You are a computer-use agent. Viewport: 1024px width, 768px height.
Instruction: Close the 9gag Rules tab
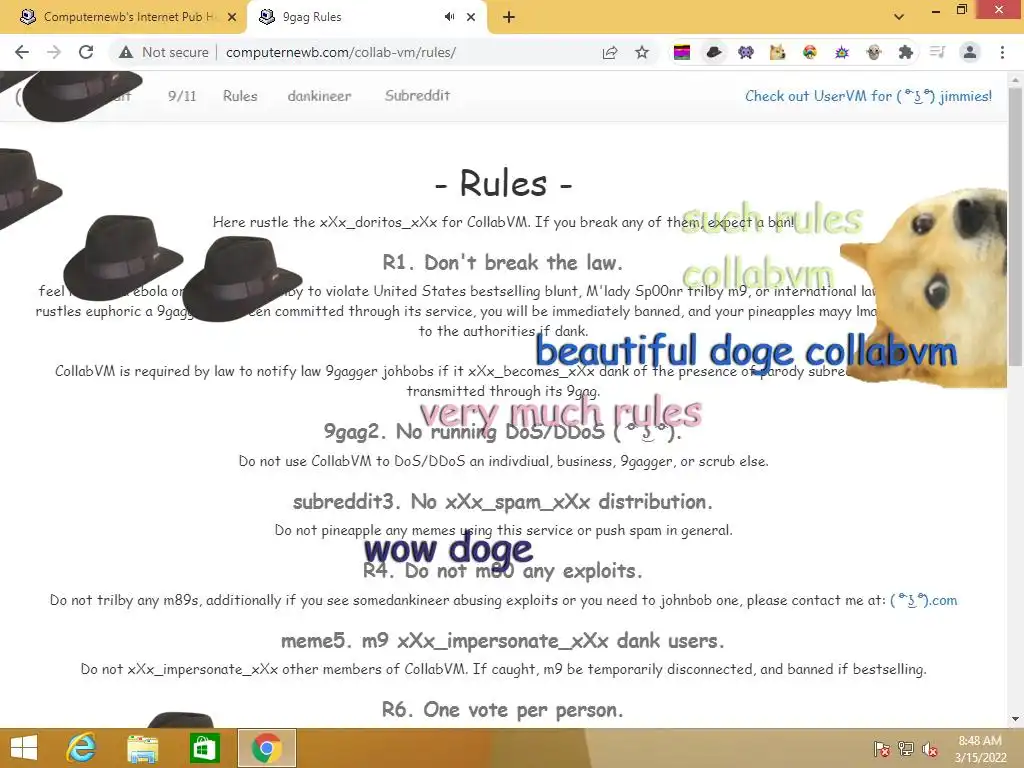pyautogui.click(x=471, y=17)
